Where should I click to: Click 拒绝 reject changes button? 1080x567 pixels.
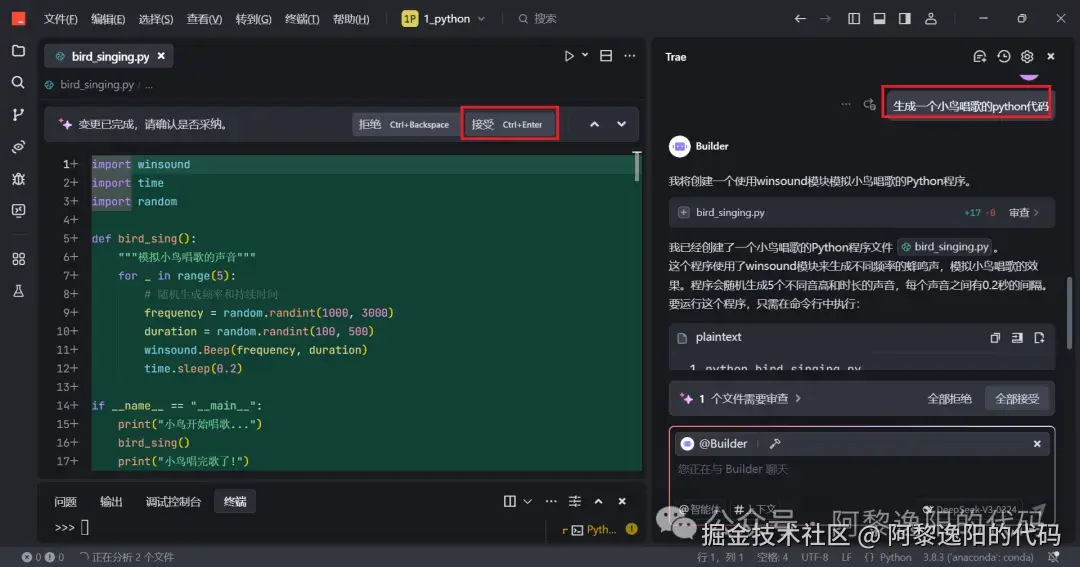tap(404, 124)
